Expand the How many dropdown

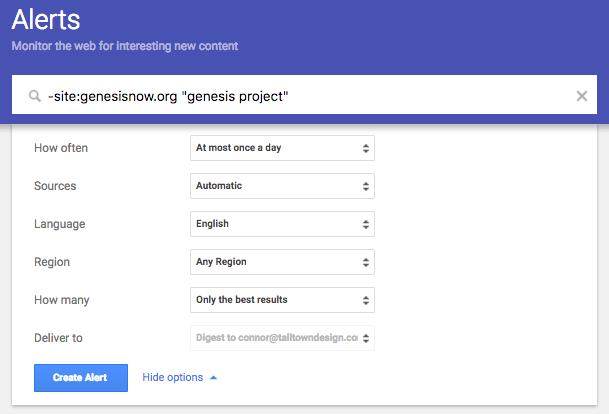point(282,300)
